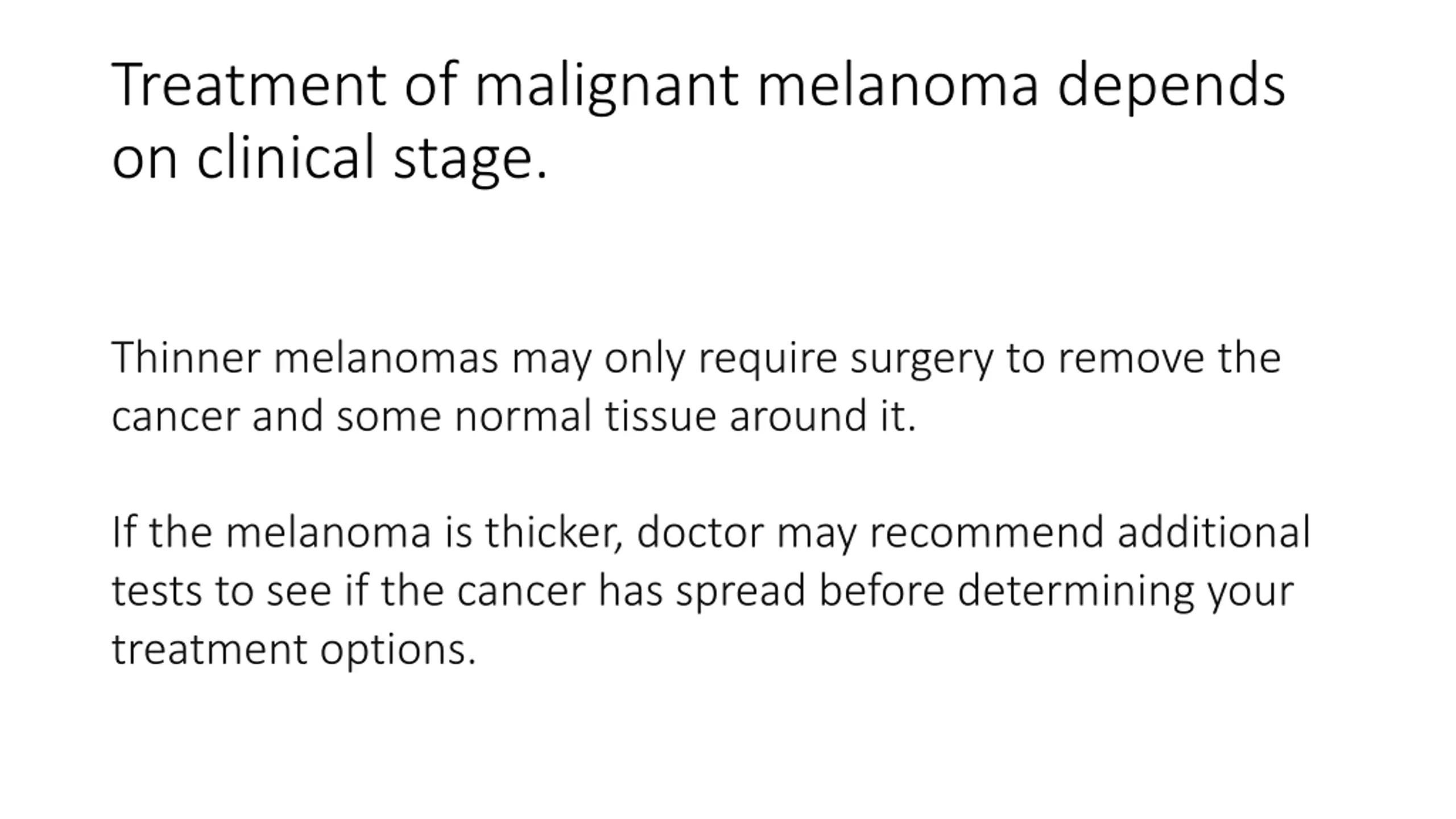The height and width of the screenshot is (819, 1456).
Task: Click the word 'melanomas' in the first paragraph
Action: (x=386, y=358)
